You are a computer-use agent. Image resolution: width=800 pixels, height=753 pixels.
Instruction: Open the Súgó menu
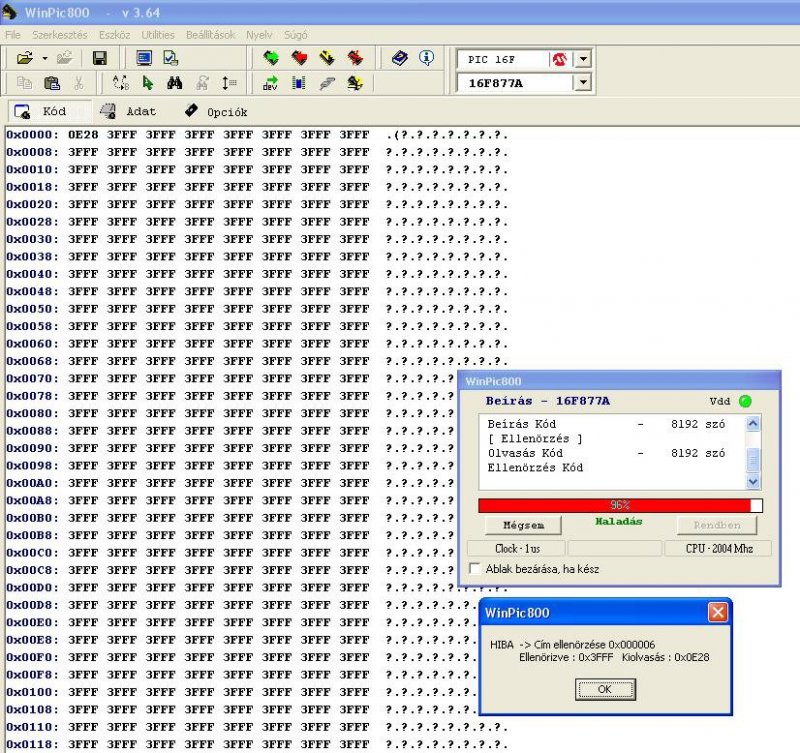click(295, 35)
